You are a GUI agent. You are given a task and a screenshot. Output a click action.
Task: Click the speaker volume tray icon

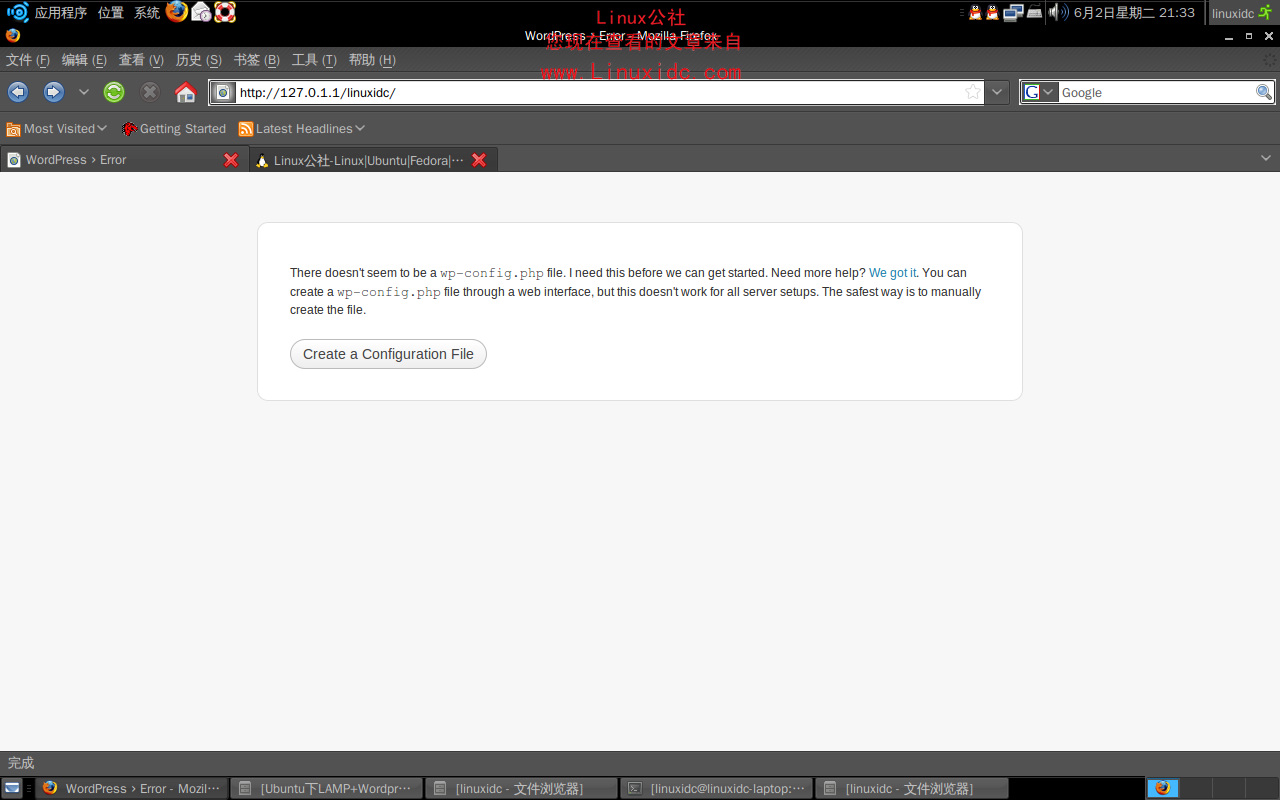tap(1053, 12)
